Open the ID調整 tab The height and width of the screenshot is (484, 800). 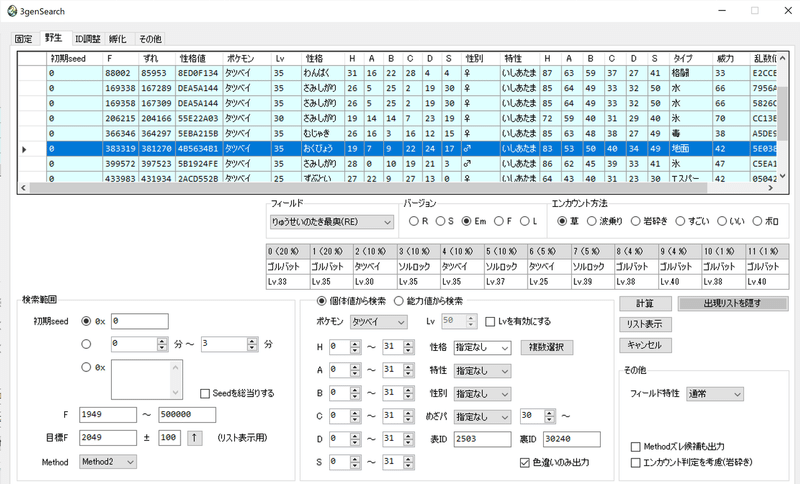pyautogui.click(x=88, y=39)
